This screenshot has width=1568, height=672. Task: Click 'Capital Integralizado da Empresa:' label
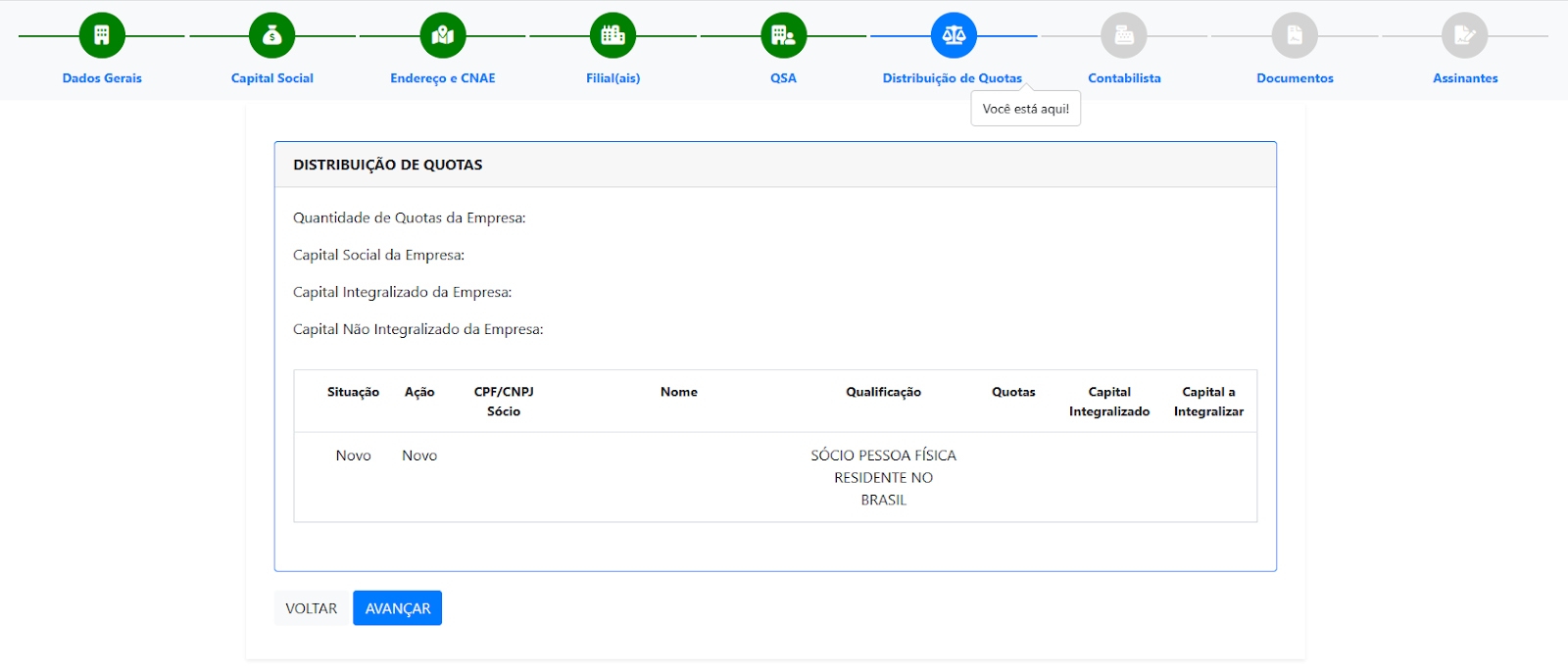403,292
